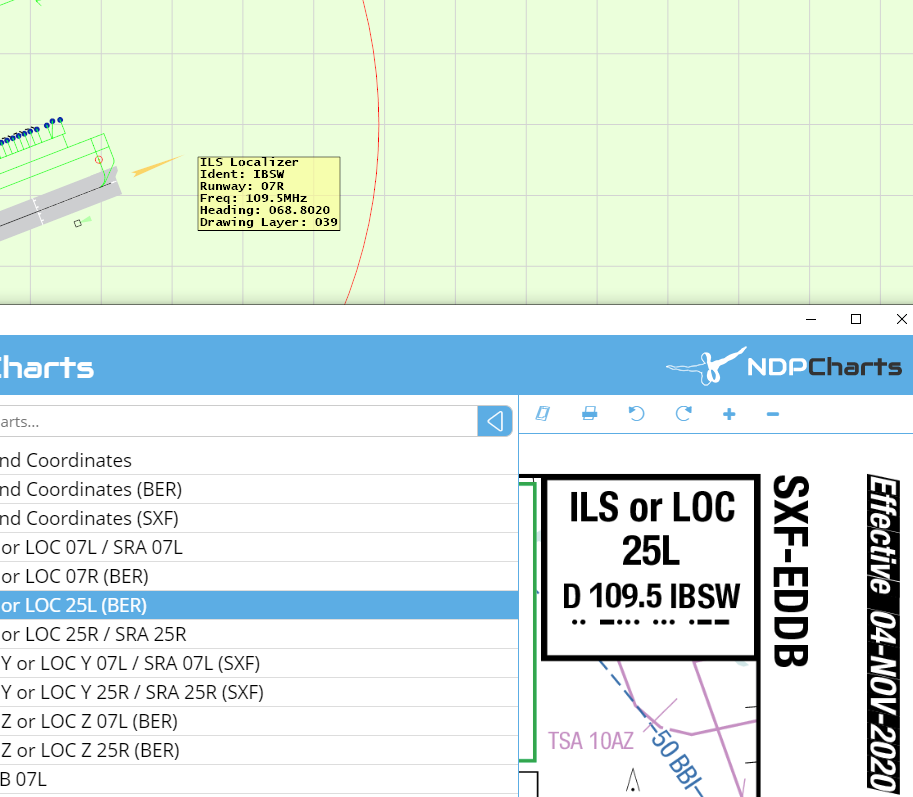
Task: Select the 'or LOC 25R / SRA 25R' entry
Action: click(94, 634)
